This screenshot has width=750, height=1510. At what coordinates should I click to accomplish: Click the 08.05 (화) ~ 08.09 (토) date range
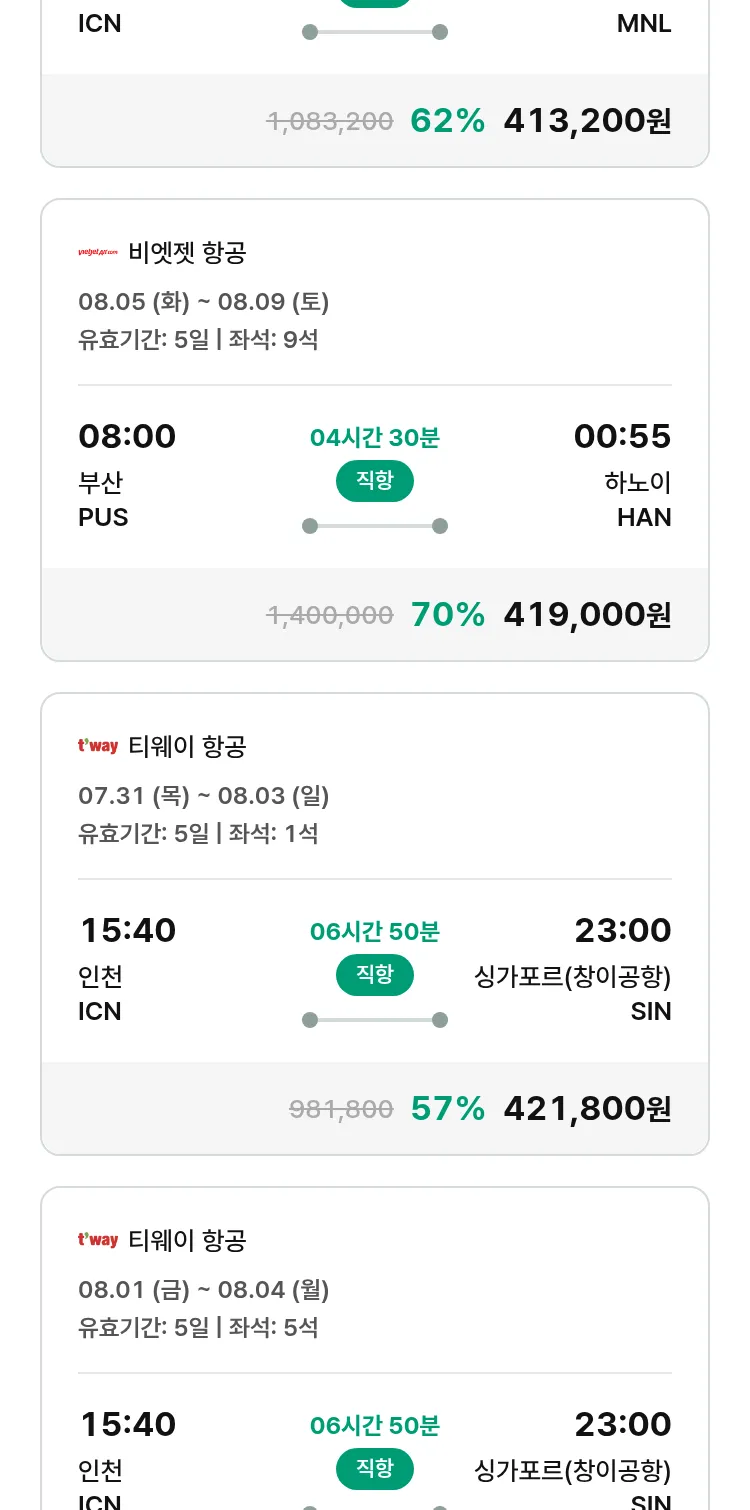[203, 302]
